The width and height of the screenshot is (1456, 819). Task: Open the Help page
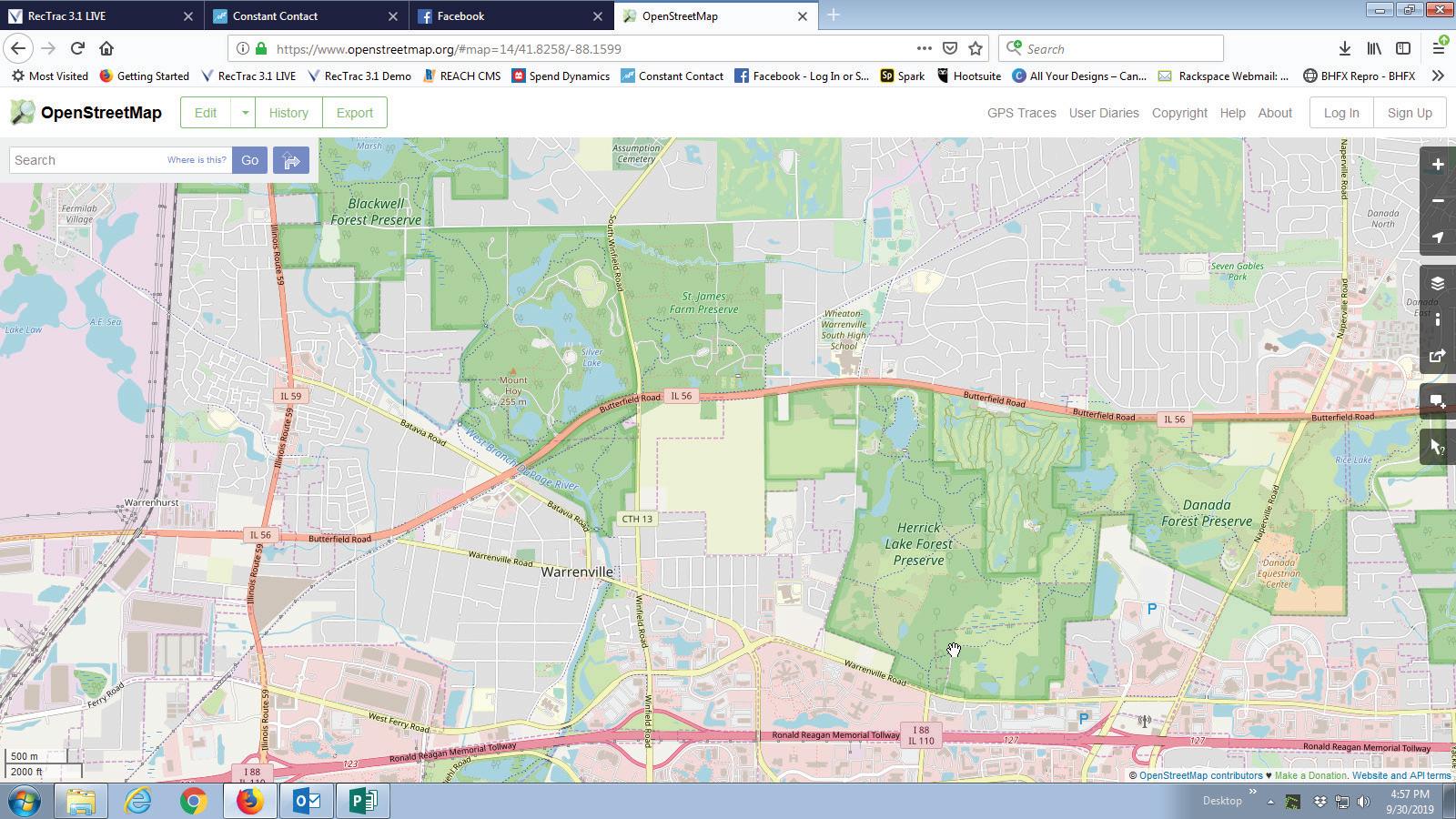(1232, 113)
